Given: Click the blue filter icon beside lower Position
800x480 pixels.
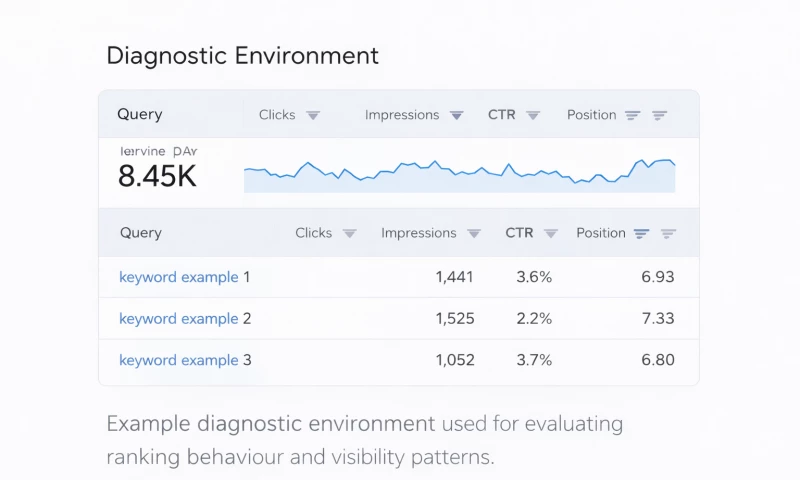Looking at the screenshot, I should pos(642,233).
